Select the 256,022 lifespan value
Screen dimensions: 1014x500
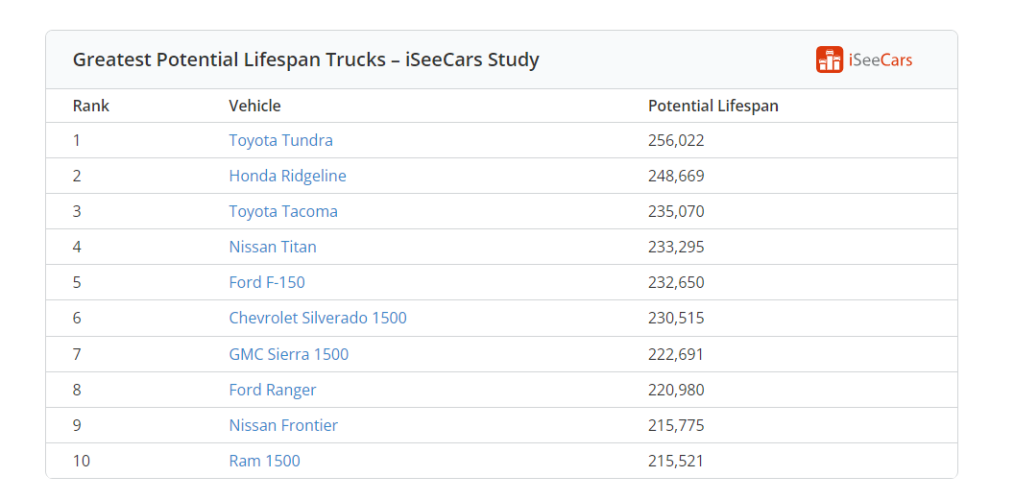676,140
